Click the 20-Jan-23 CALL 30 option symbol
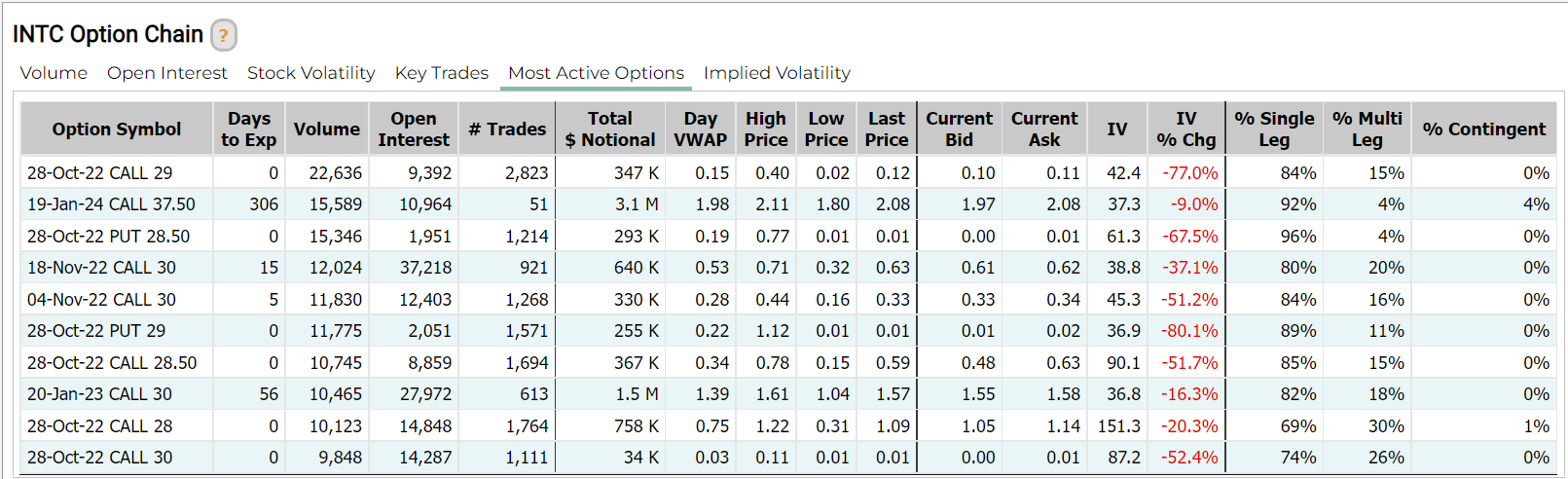 pos(99,394)
